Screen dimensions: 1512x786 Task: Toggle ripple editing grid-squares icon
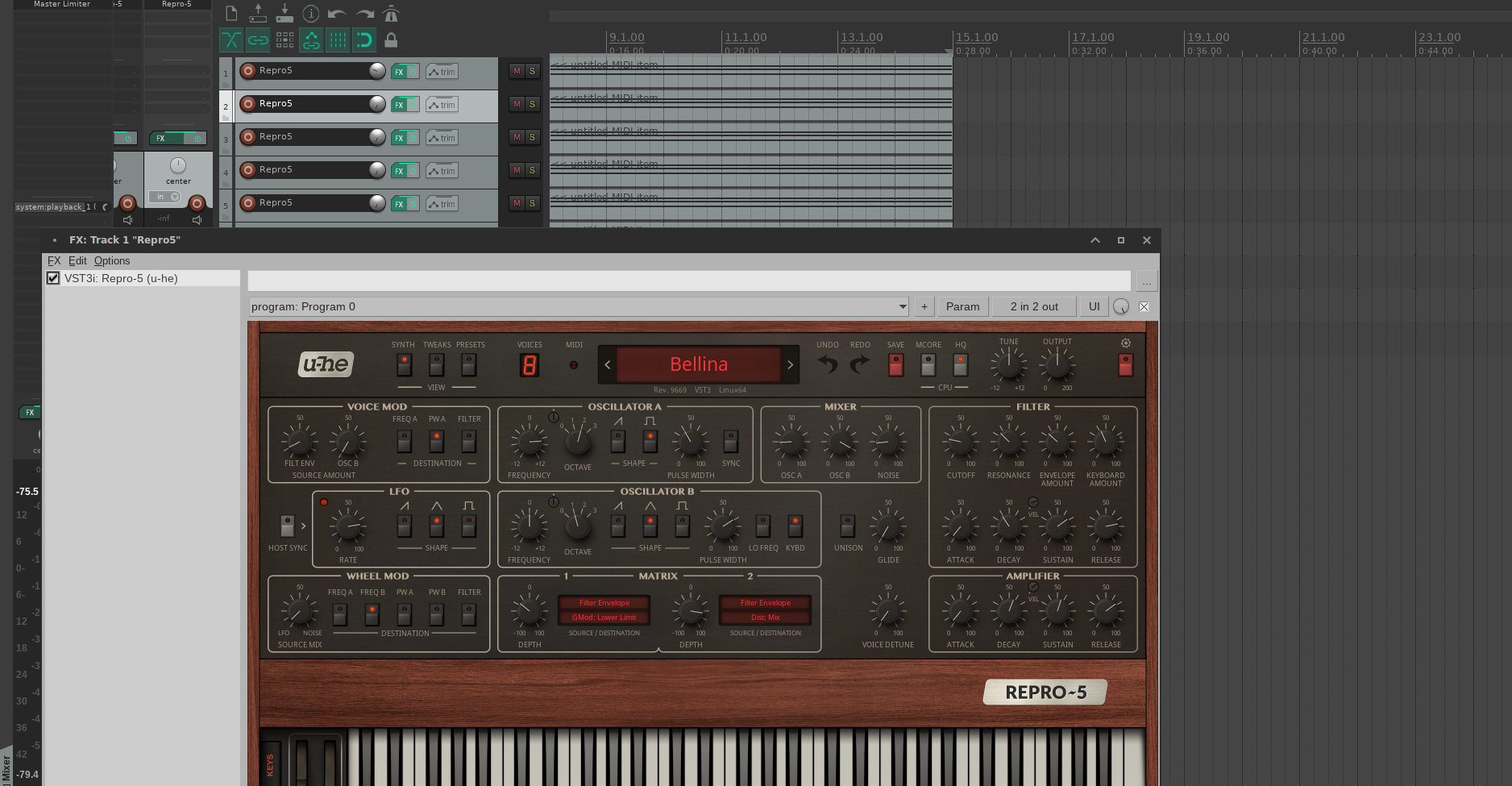285,40
